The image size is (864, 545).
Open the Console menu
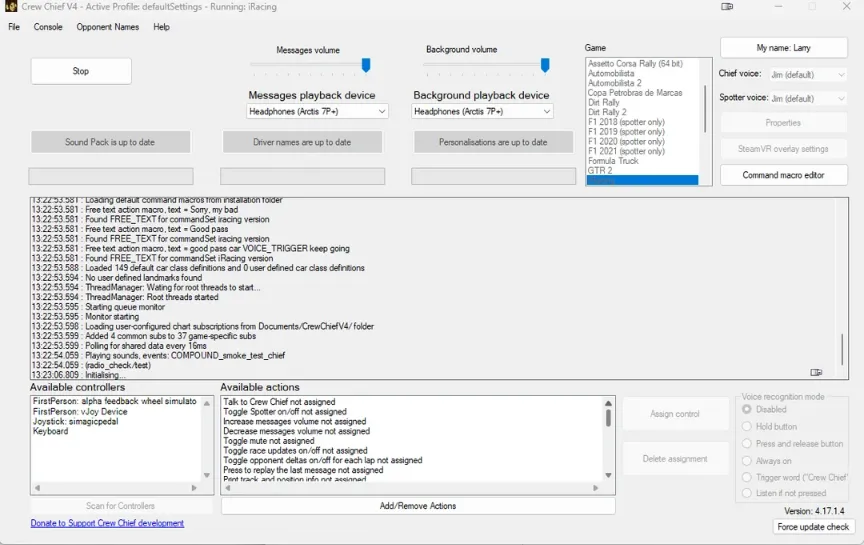48,26
